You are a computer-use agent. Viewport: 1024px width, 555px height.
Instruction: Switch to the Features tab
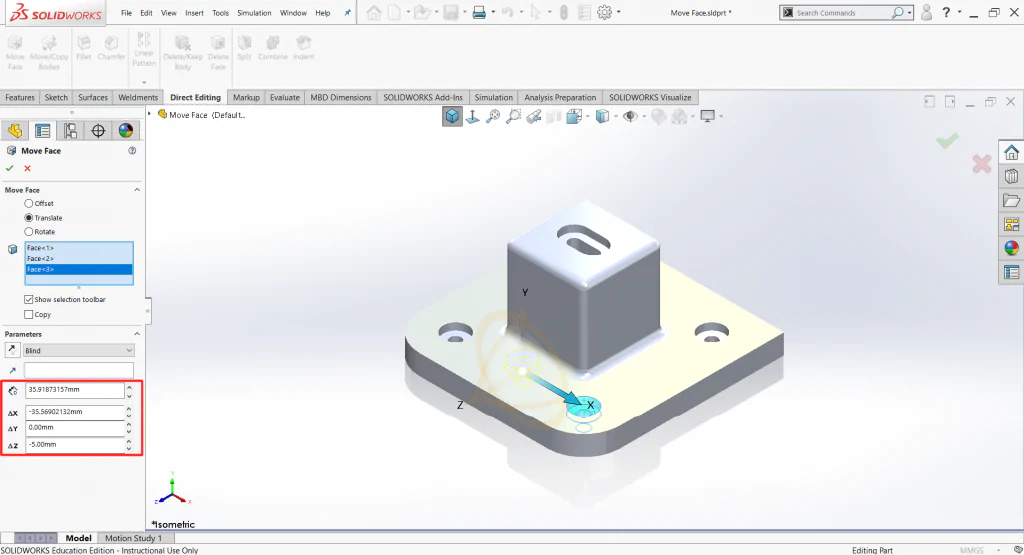[20, 97]
